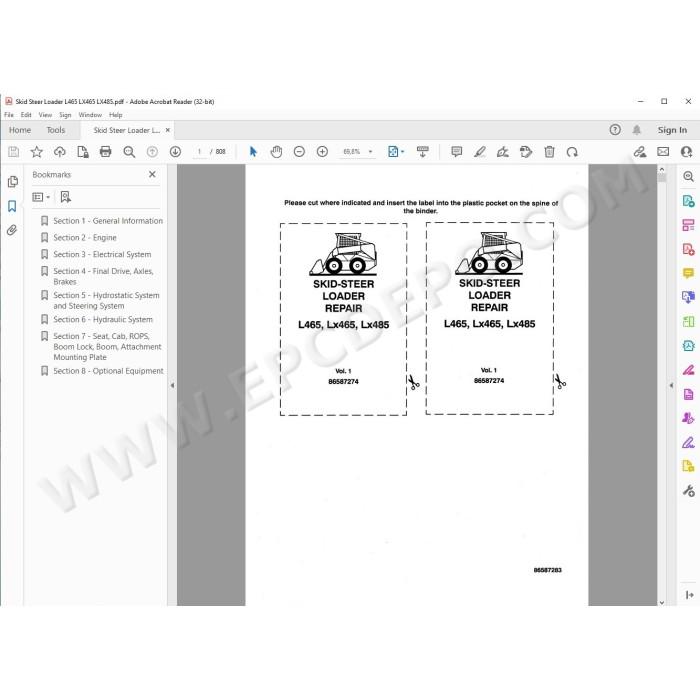Open the Window menu
Image resolution: width=700 pixels, height=700 pixels.
[90, 115]
